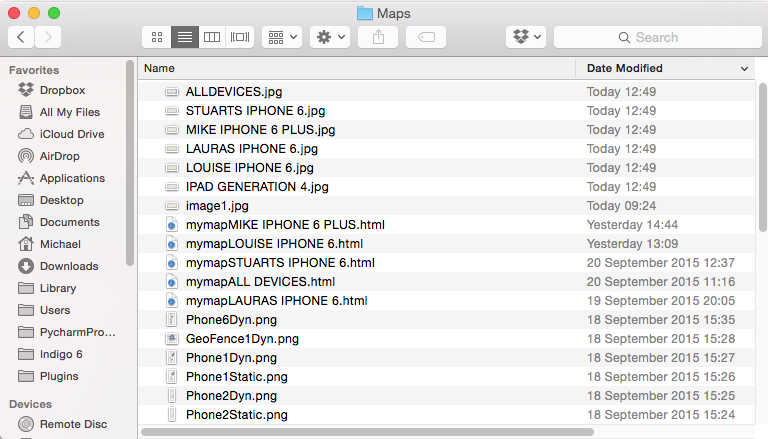Open the PycharmPro... folder in sidebar

77,332
